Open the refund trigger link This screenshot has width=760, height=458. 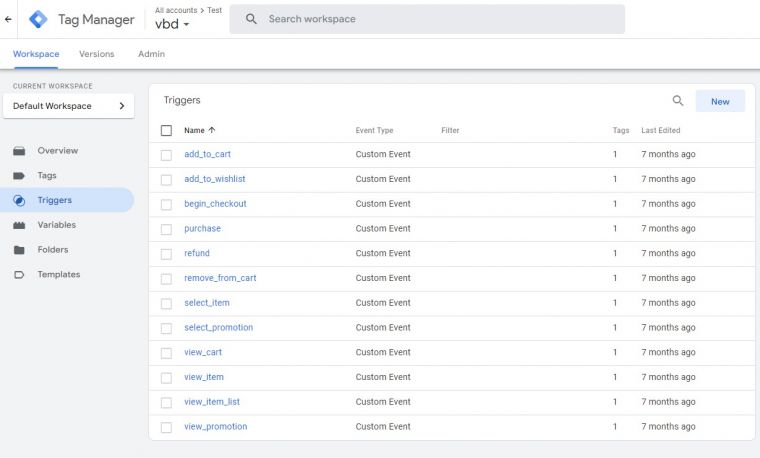[x=197, y=253]
